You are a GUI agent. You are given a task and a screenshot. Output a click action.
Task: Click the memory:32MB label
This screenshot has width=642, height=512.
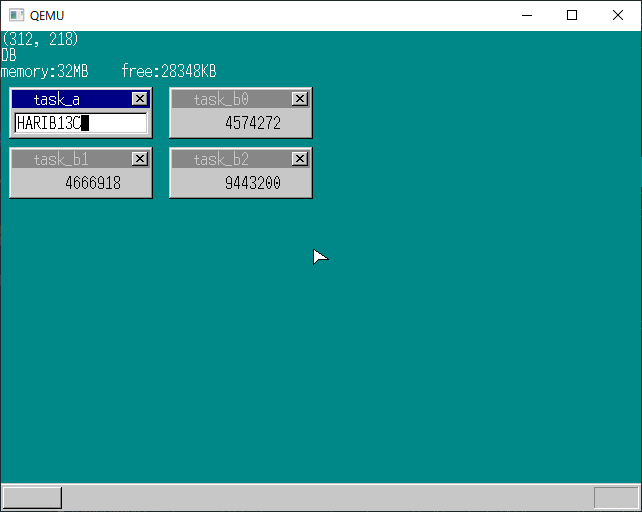coord(45,71)
